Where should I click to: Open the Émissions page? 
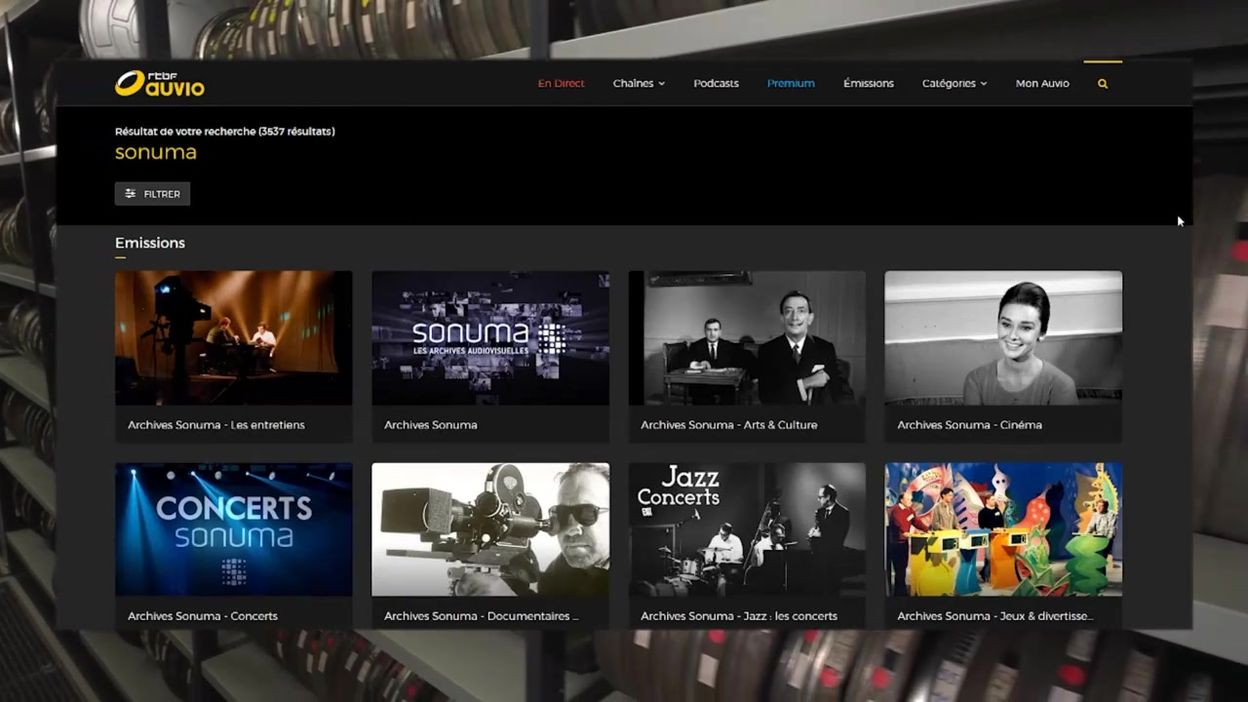(868, 83)
